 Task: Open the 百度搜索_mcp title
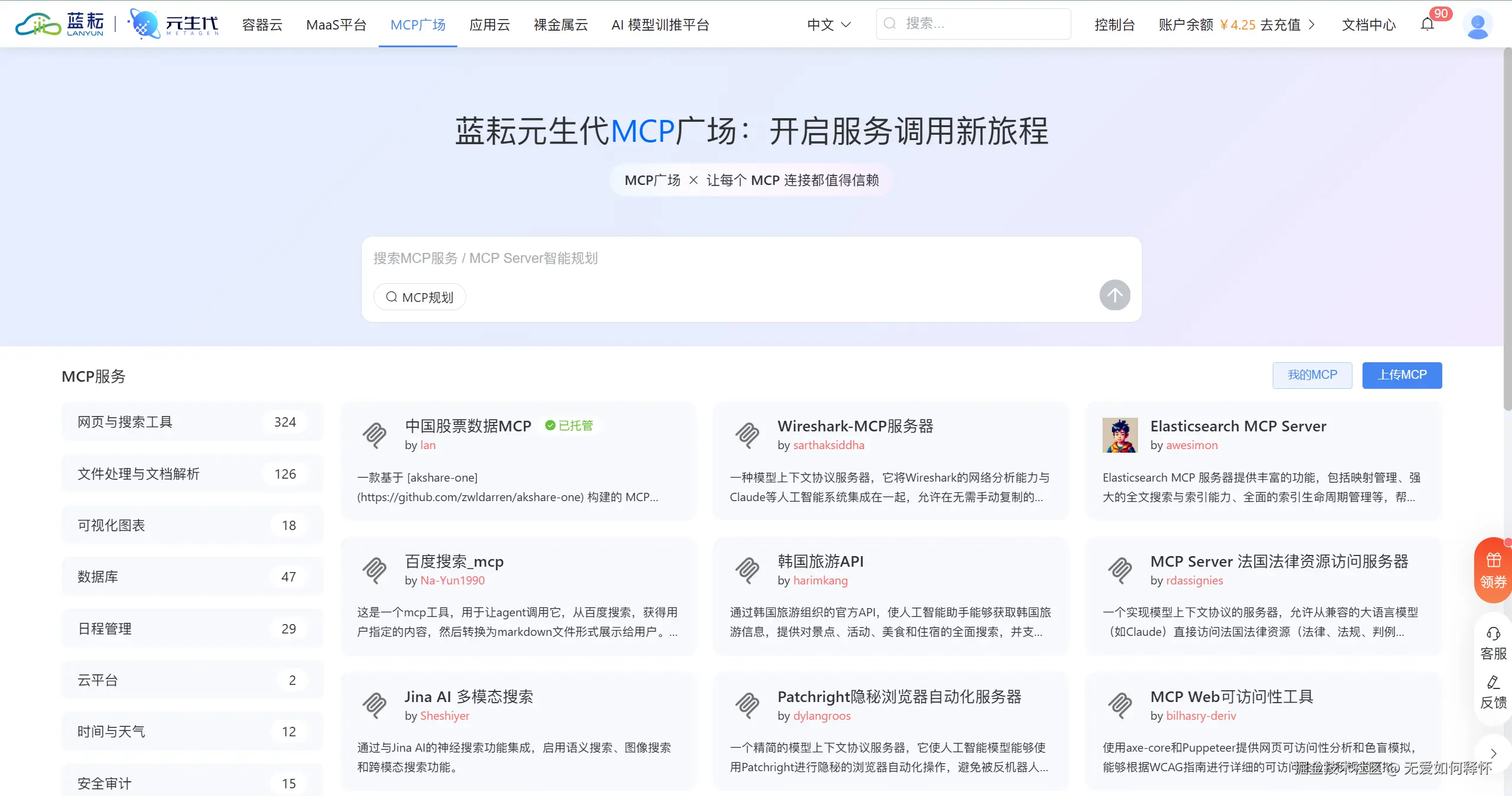point(454,561)
